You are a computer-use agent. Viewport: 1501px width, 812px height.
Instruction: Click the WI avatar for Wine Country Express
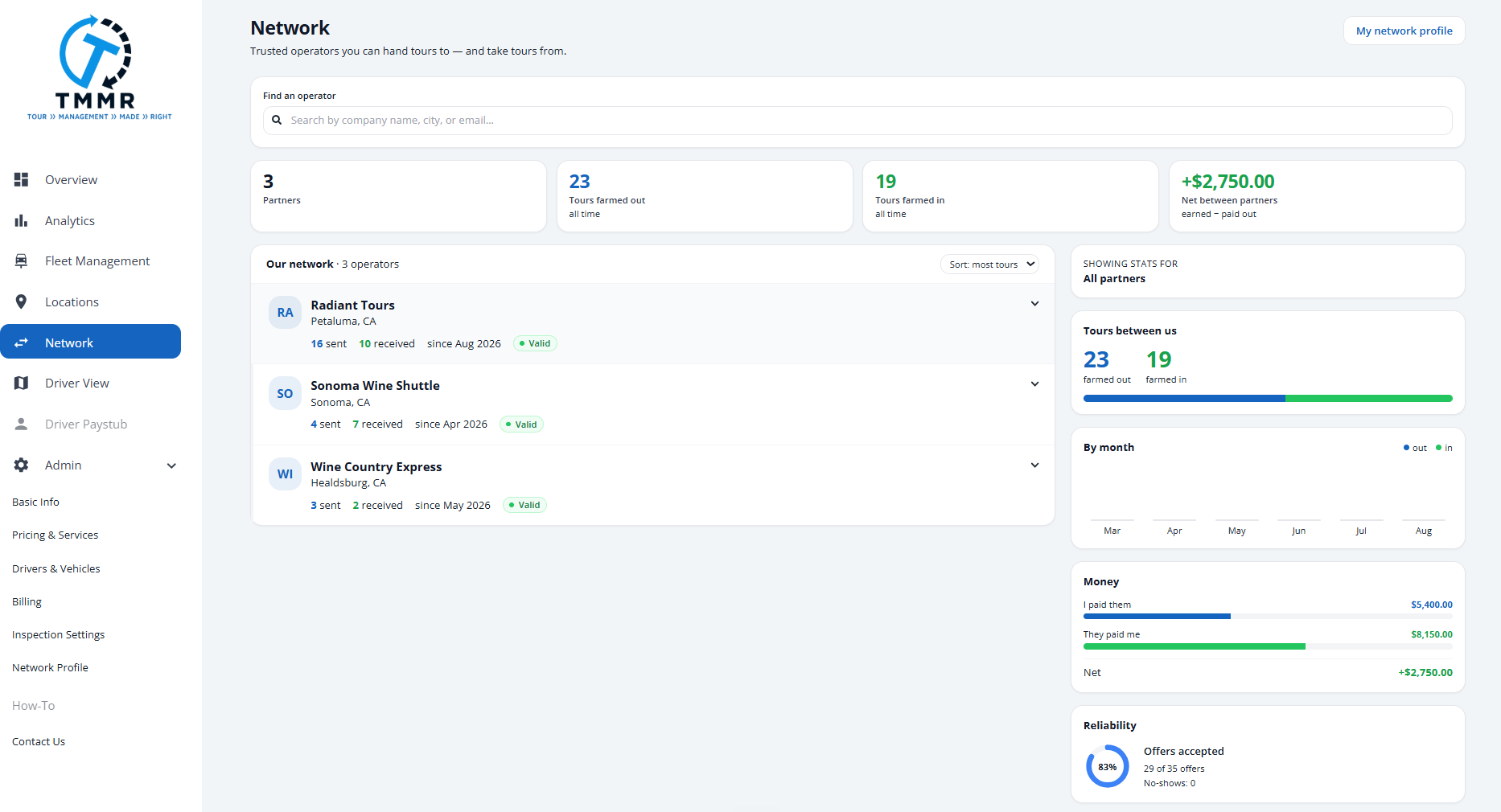coord(285,474)
